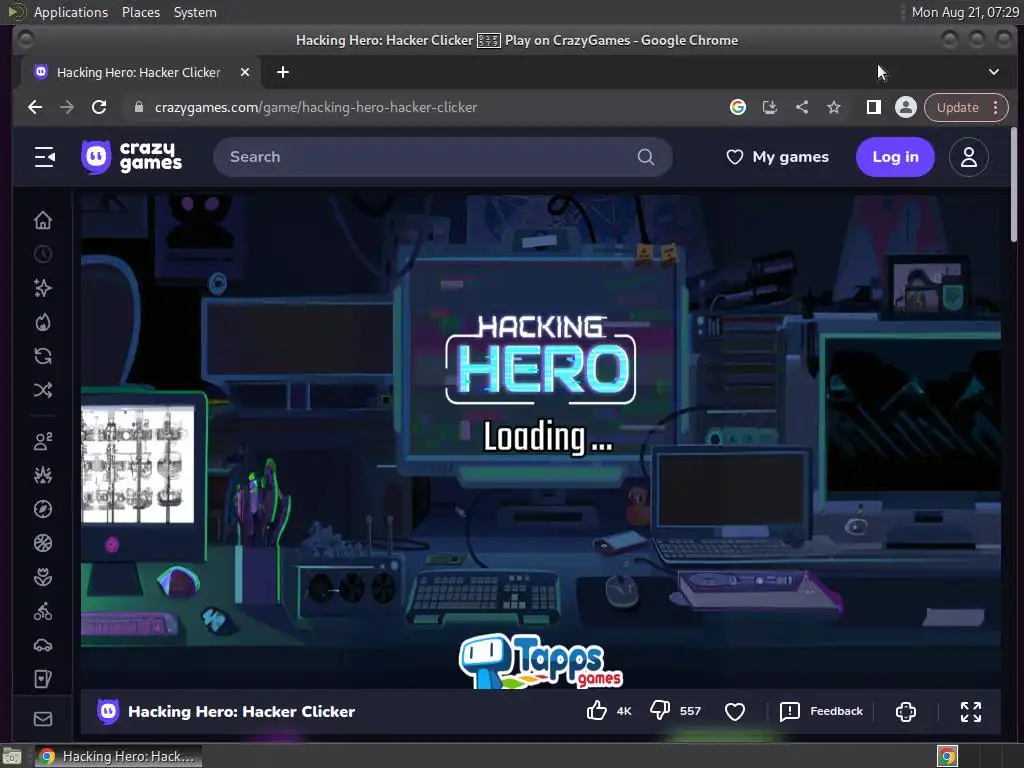Click install app icon in address bar

(770, 107)
